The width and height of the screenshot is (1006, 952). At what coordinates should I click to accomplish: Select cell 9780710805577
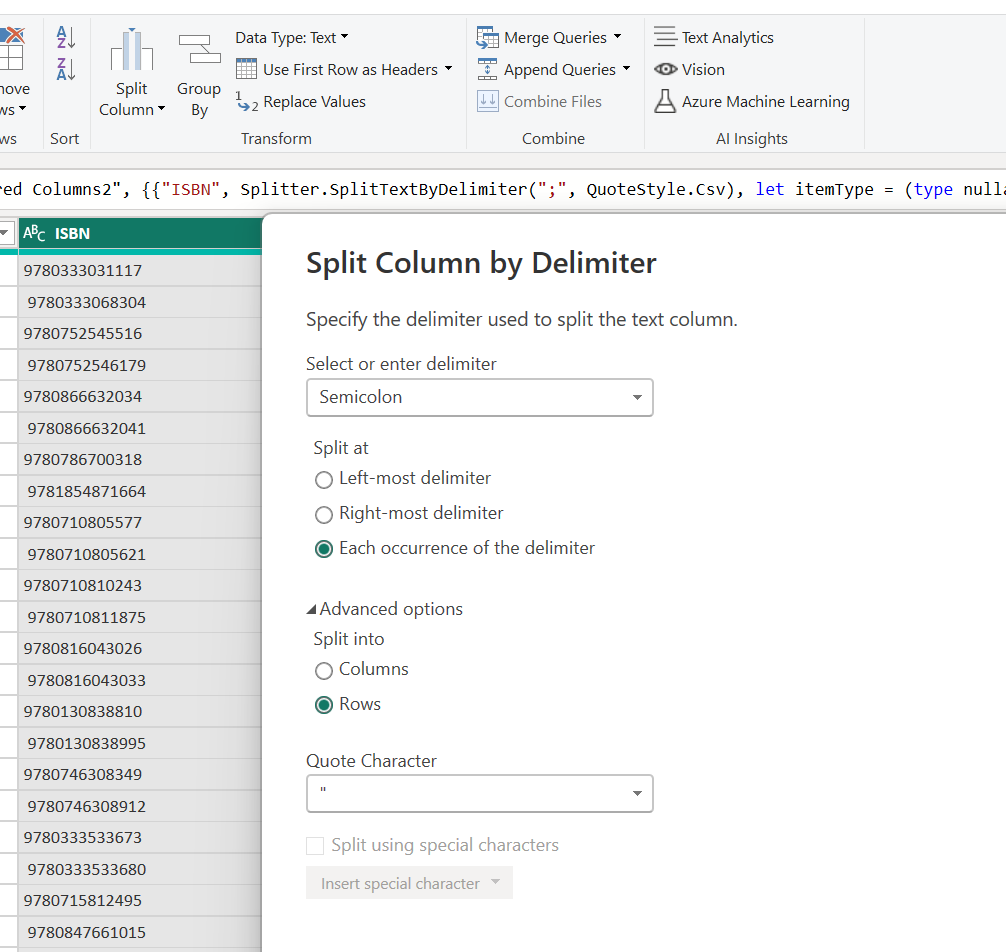(x=140, y=522)
